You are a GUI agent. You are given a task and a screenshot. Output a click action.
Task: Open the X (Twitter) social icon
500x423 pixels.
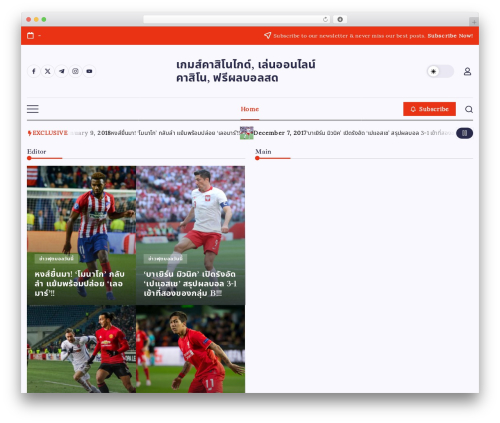click(48, 71)
